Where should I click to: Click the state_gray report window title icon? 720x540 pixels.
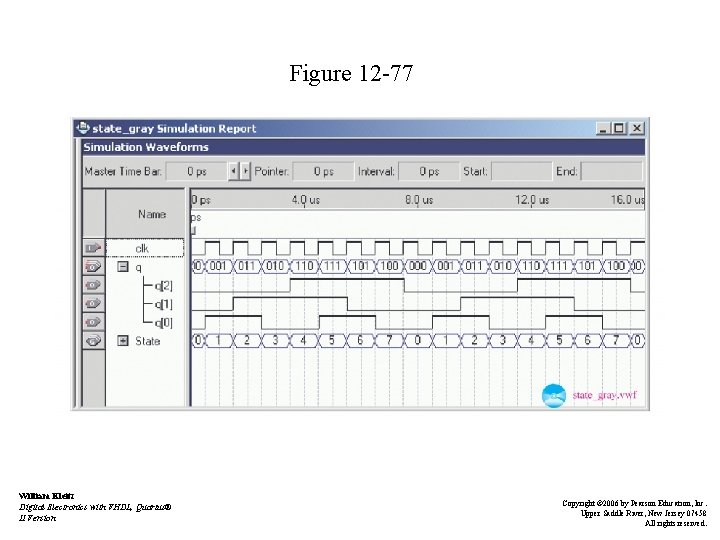coord(83,128)
